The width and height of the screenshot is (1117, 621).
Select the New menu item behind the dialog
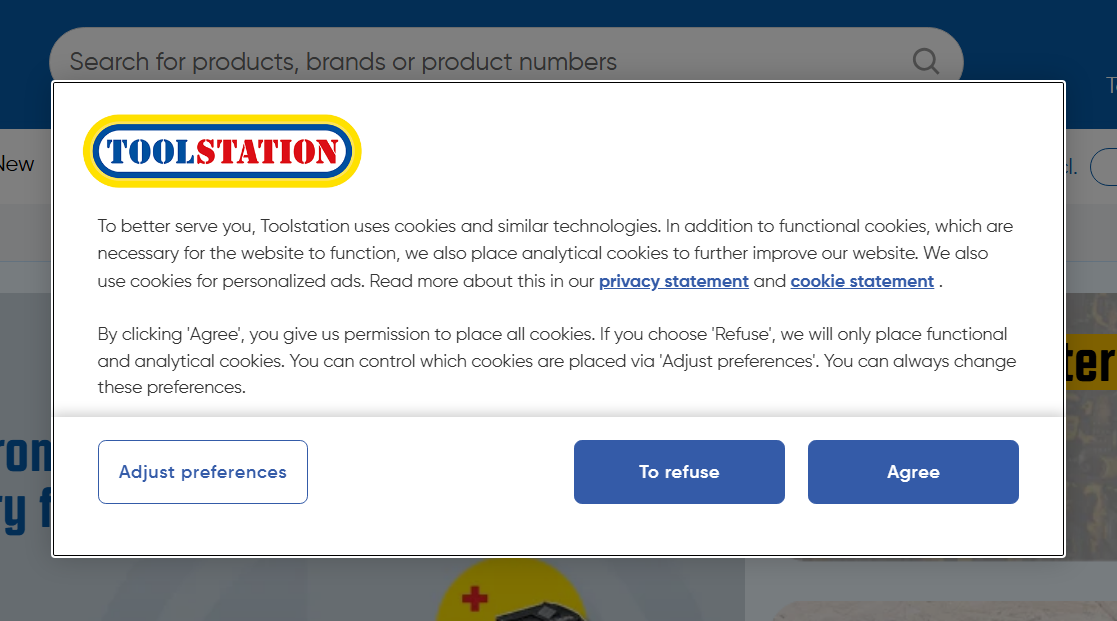tap(17, 164)
